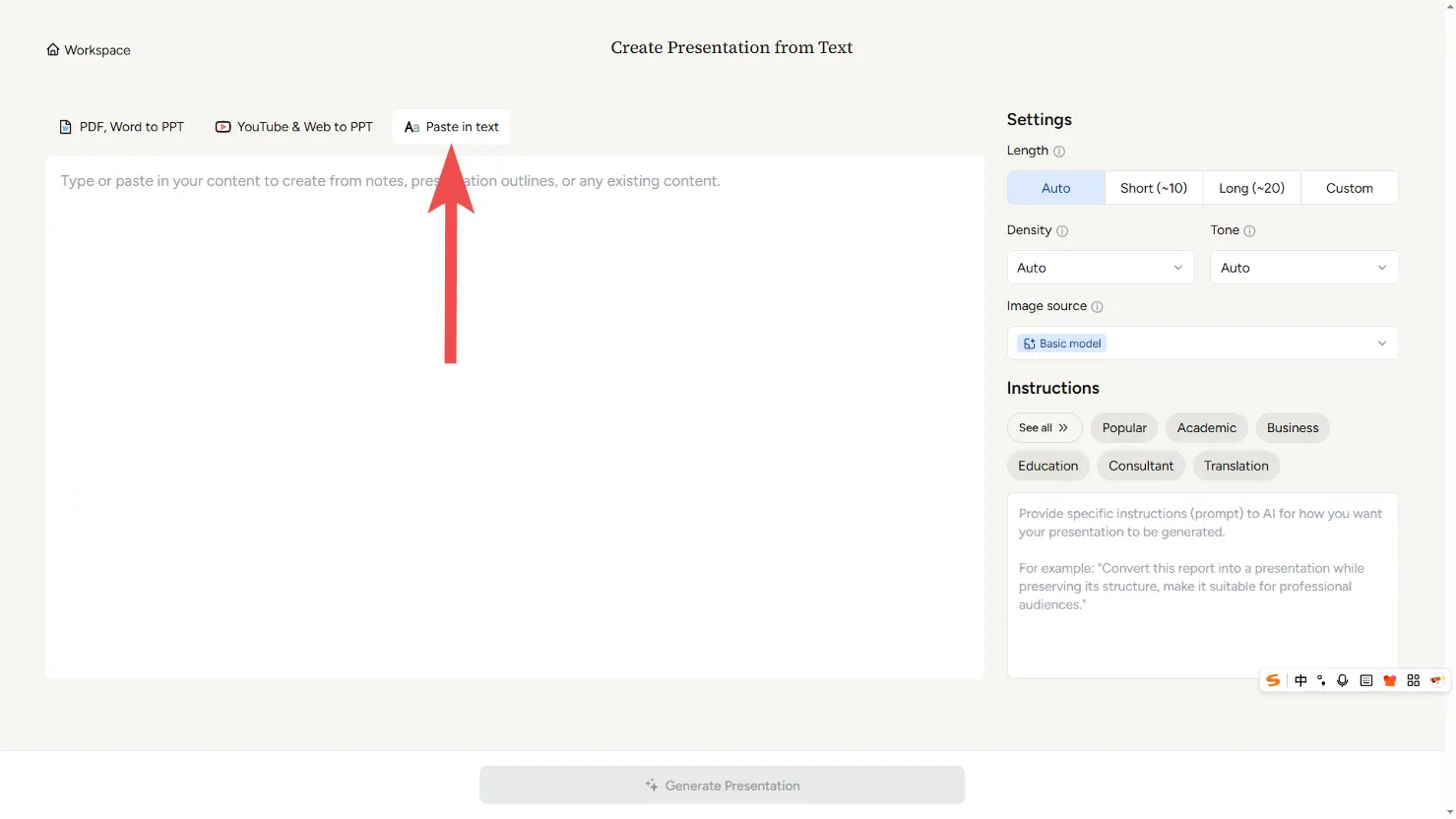1456x819 pixels.
Task: Select the Custom length option
Action: (x=1349, y=188)
